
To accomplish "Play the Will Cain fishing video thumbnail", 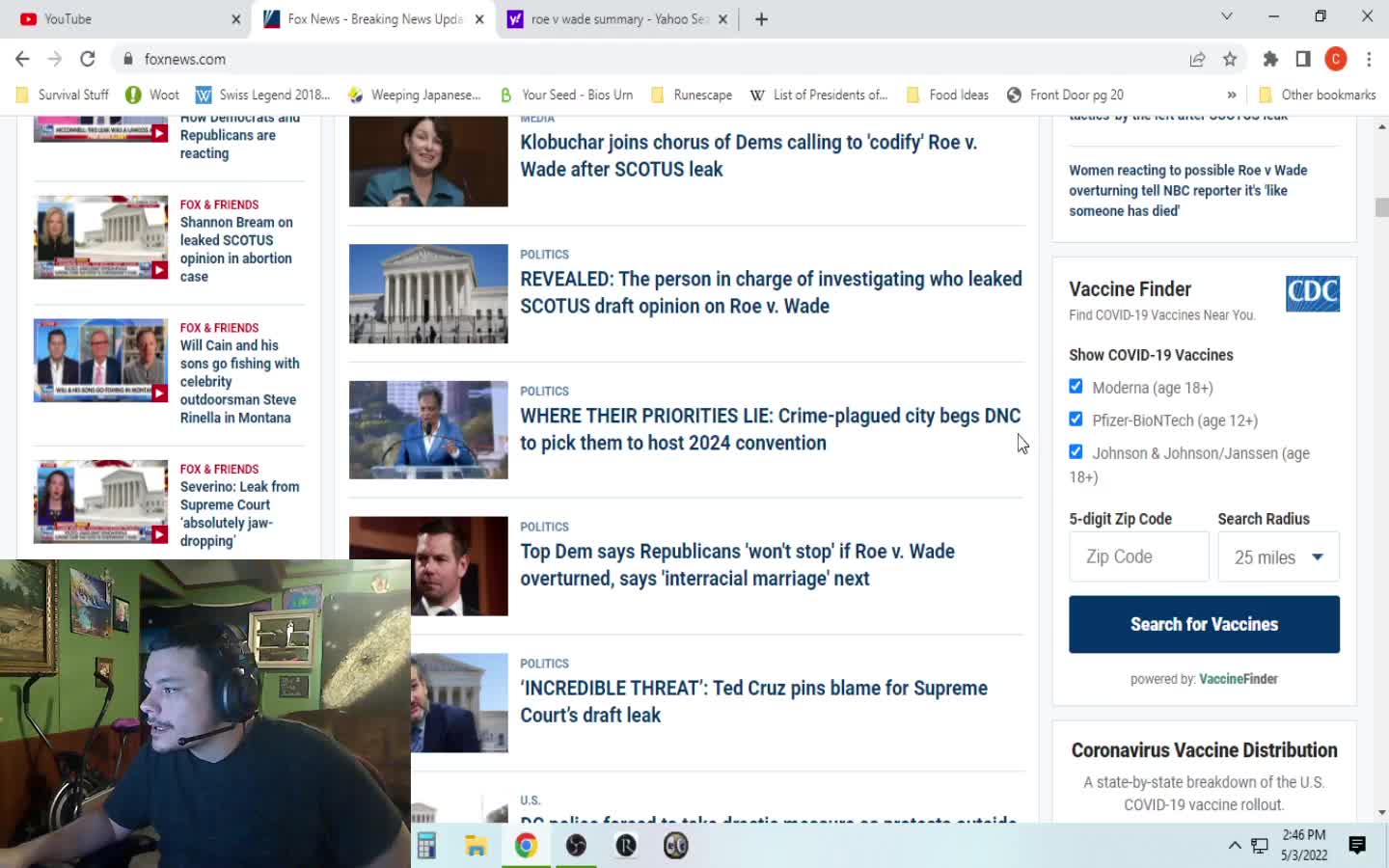I will click(100, 360).
